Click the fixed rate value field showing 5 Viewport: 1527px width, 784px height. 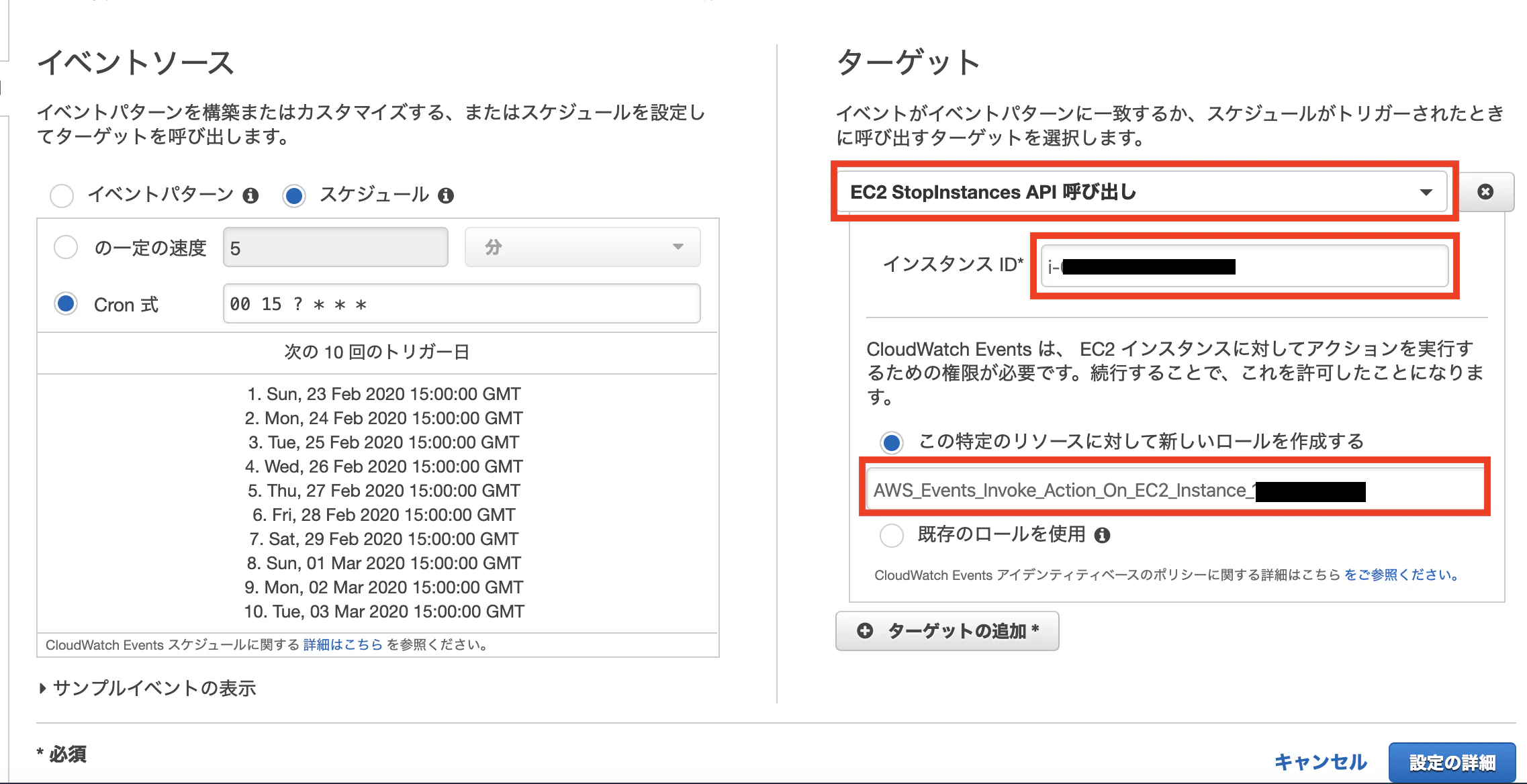coord(336,247)
